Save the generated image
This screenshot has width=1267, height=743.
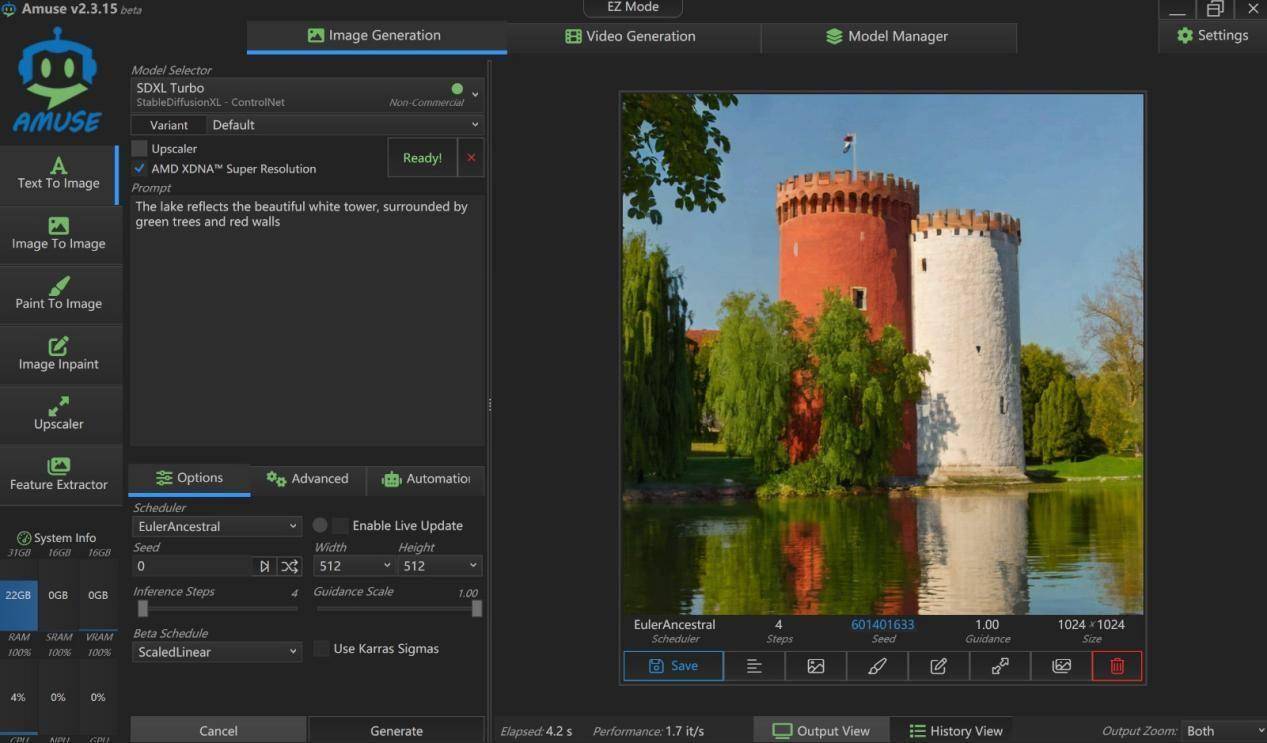click(673, 666)
